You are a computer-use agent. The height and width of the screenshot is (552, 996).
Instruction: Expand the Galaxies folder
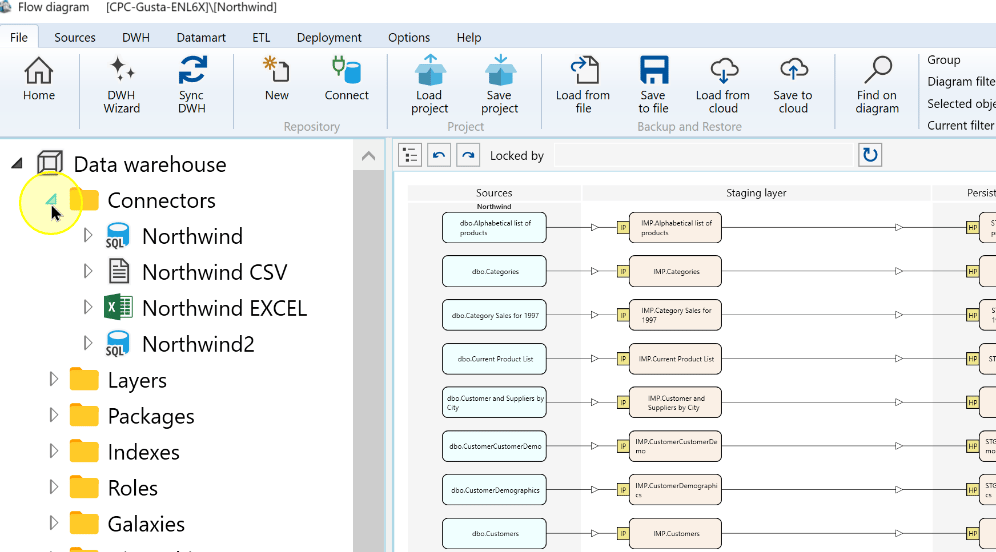point(53,523)
